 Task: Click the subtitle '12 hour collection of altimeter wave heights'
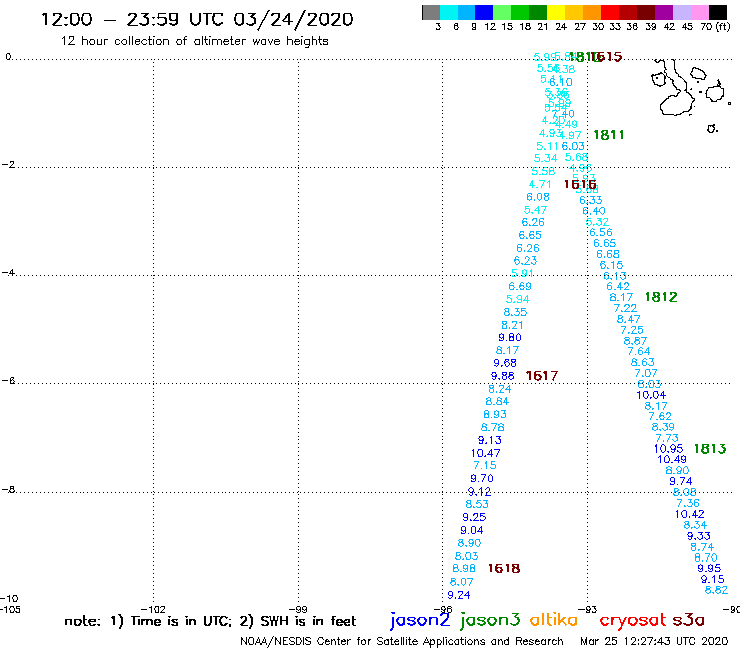pos(194,41)
